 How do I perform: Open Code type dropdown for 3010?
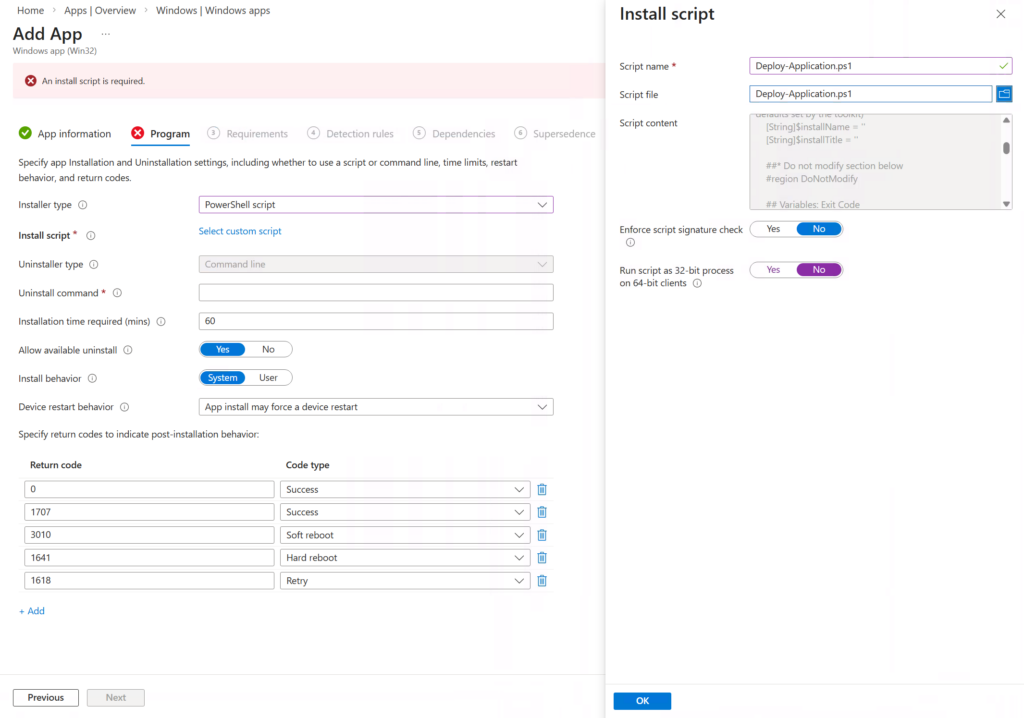pos(406,535)
